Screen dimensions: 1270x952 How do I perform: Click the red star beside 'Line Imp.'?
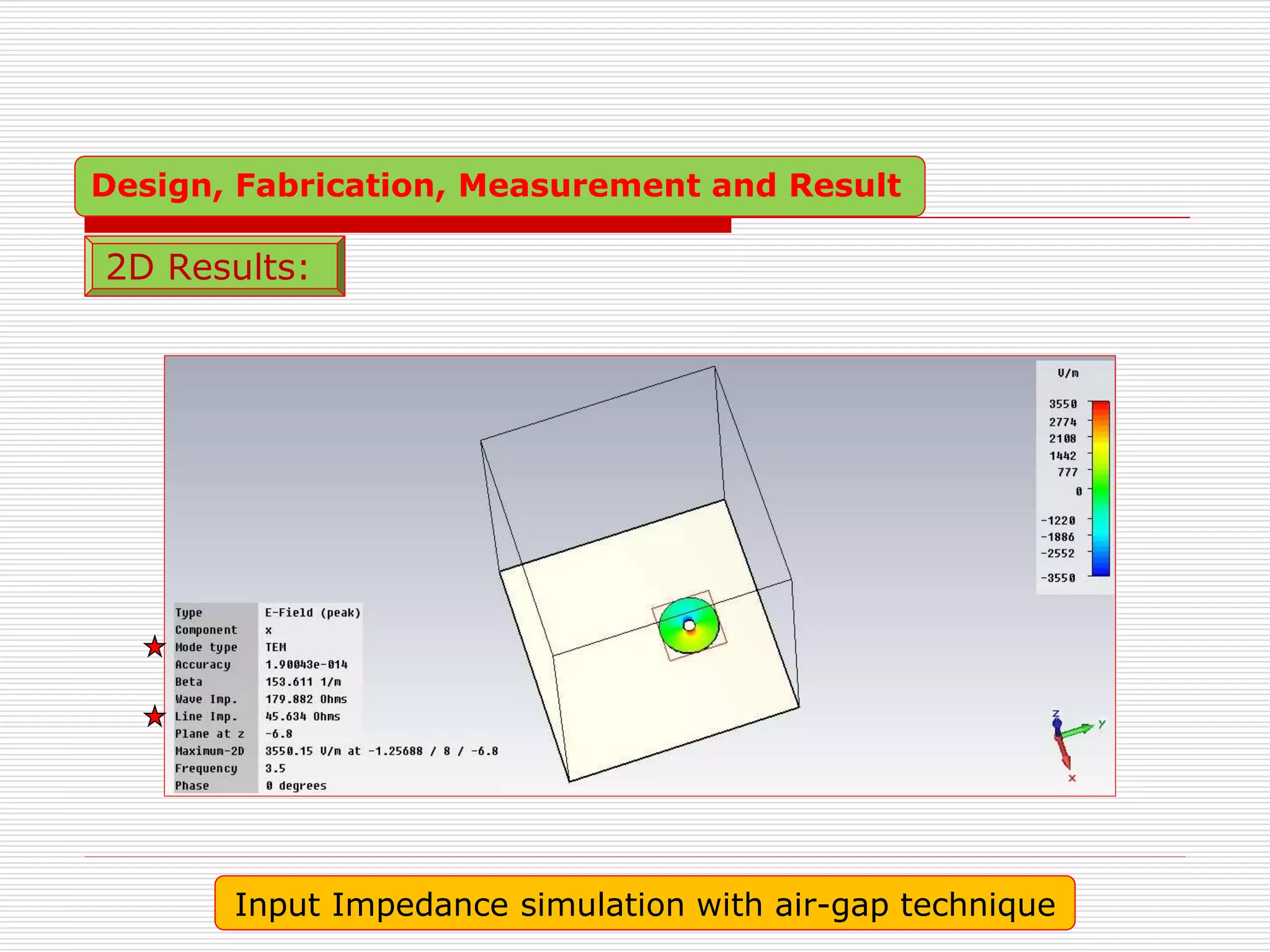pos(154,716)
